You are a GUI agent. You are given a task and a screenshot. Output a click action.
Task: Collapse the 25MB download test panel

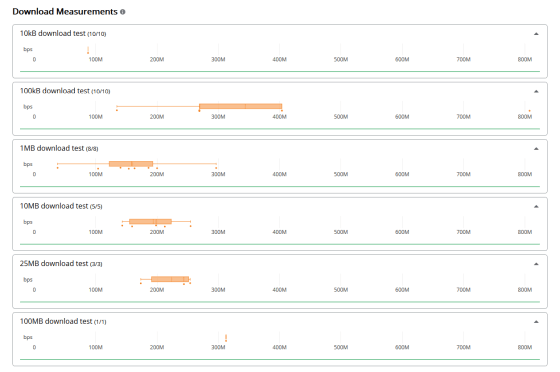[x=536, y=264]
